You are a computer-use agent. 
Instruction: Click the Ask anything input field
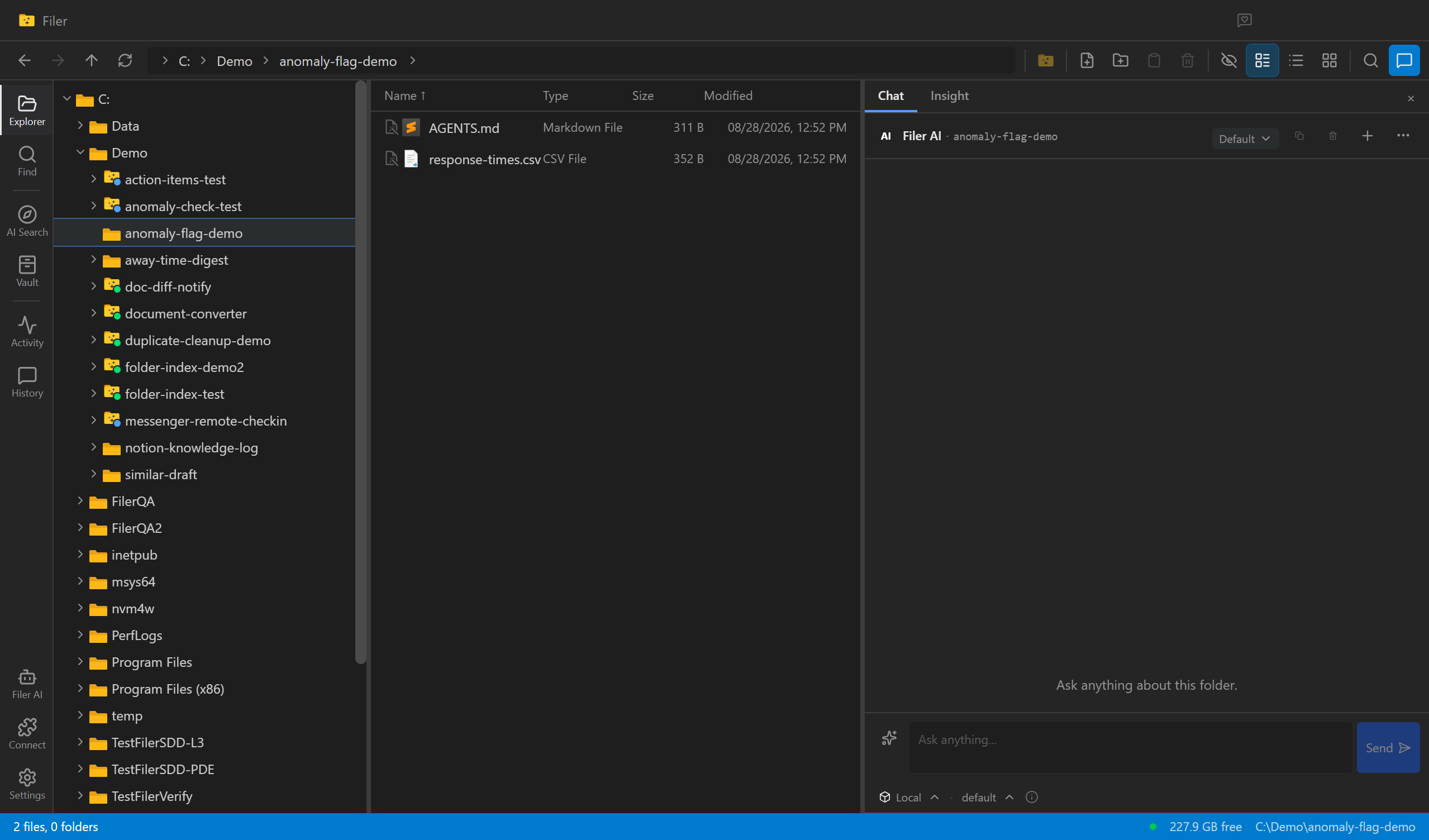tap(1130, 747)
